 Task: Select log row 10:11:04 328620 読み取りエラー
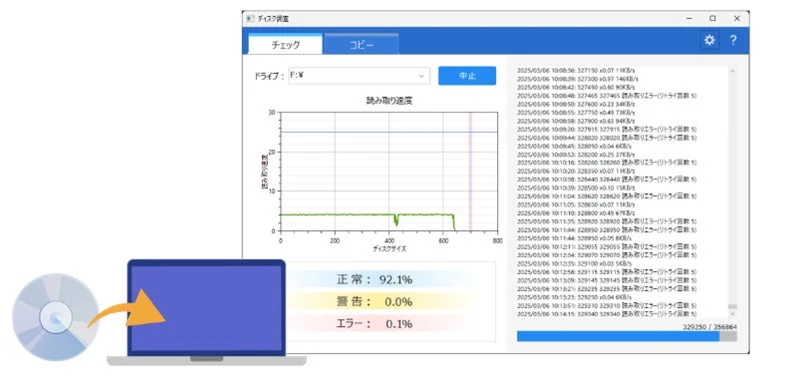coord(607,196)
